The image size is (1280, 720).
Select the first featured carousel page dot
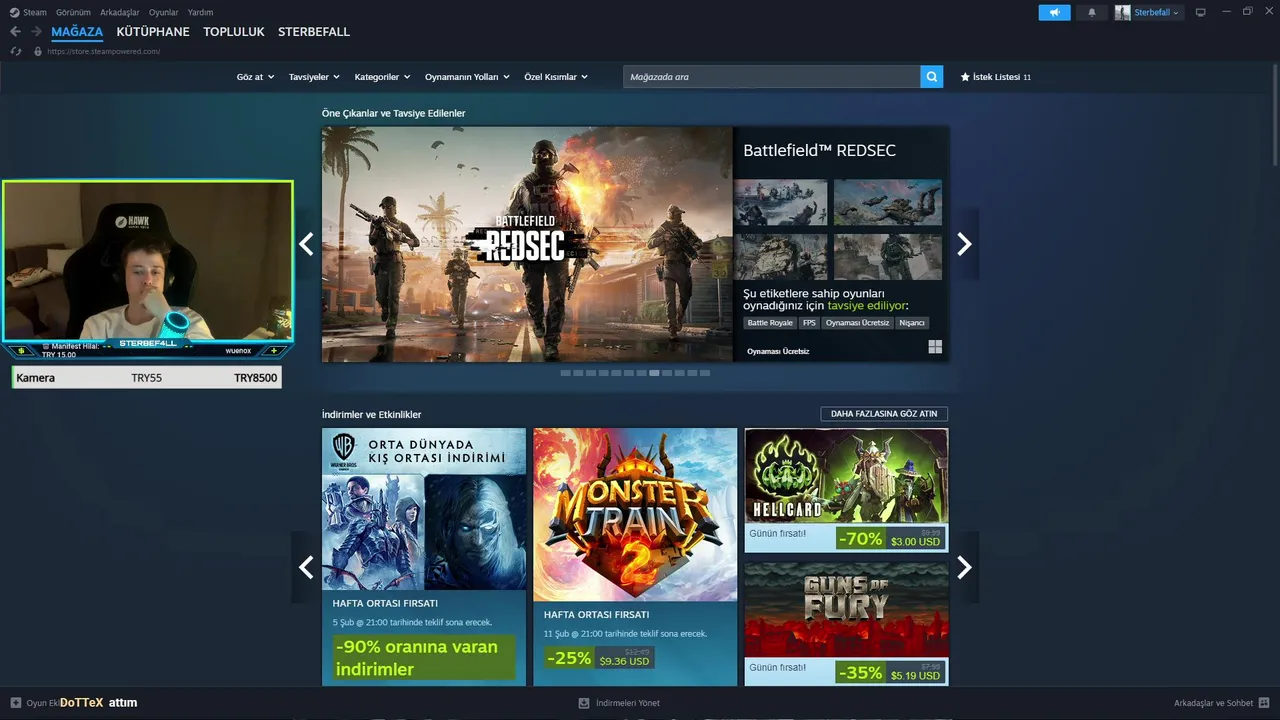pos(565,373)
